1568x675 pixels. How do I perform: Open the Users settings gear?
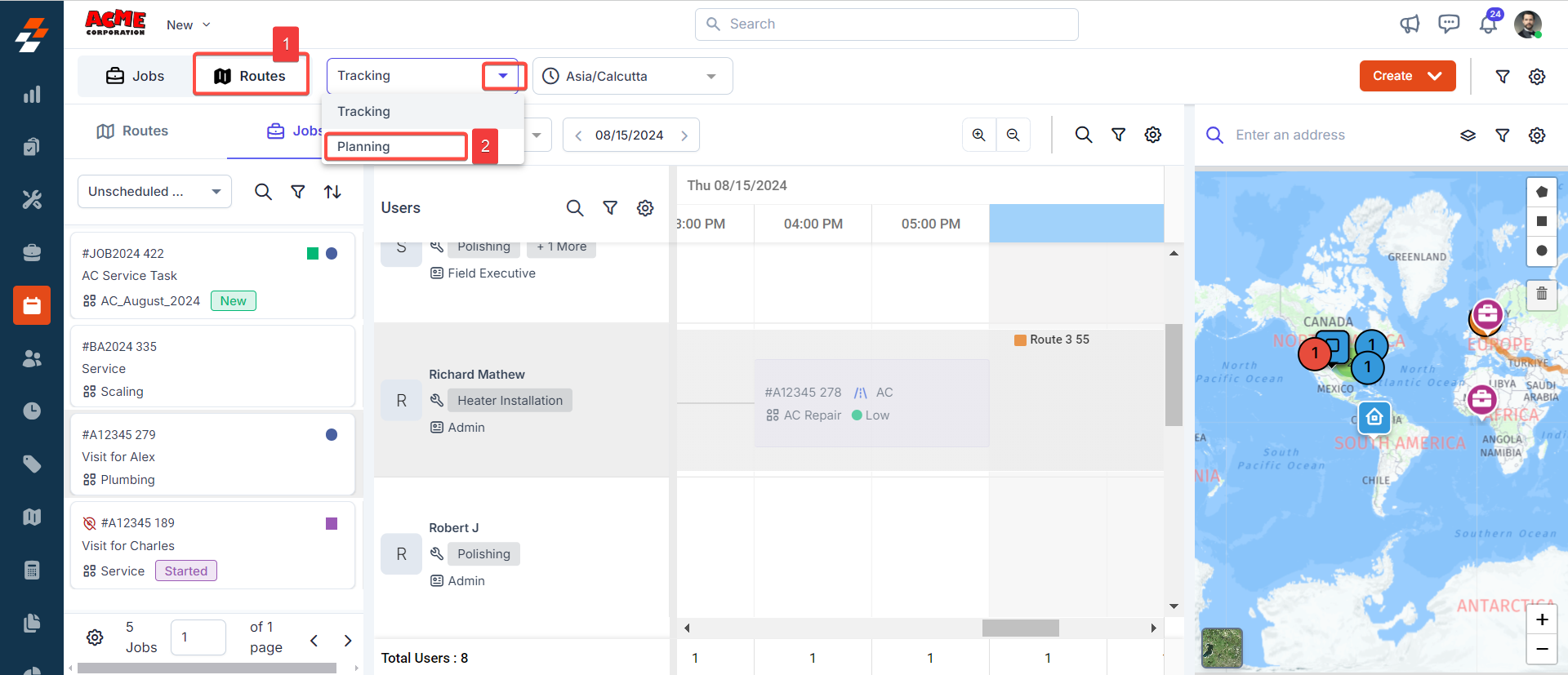click(645, 208)
